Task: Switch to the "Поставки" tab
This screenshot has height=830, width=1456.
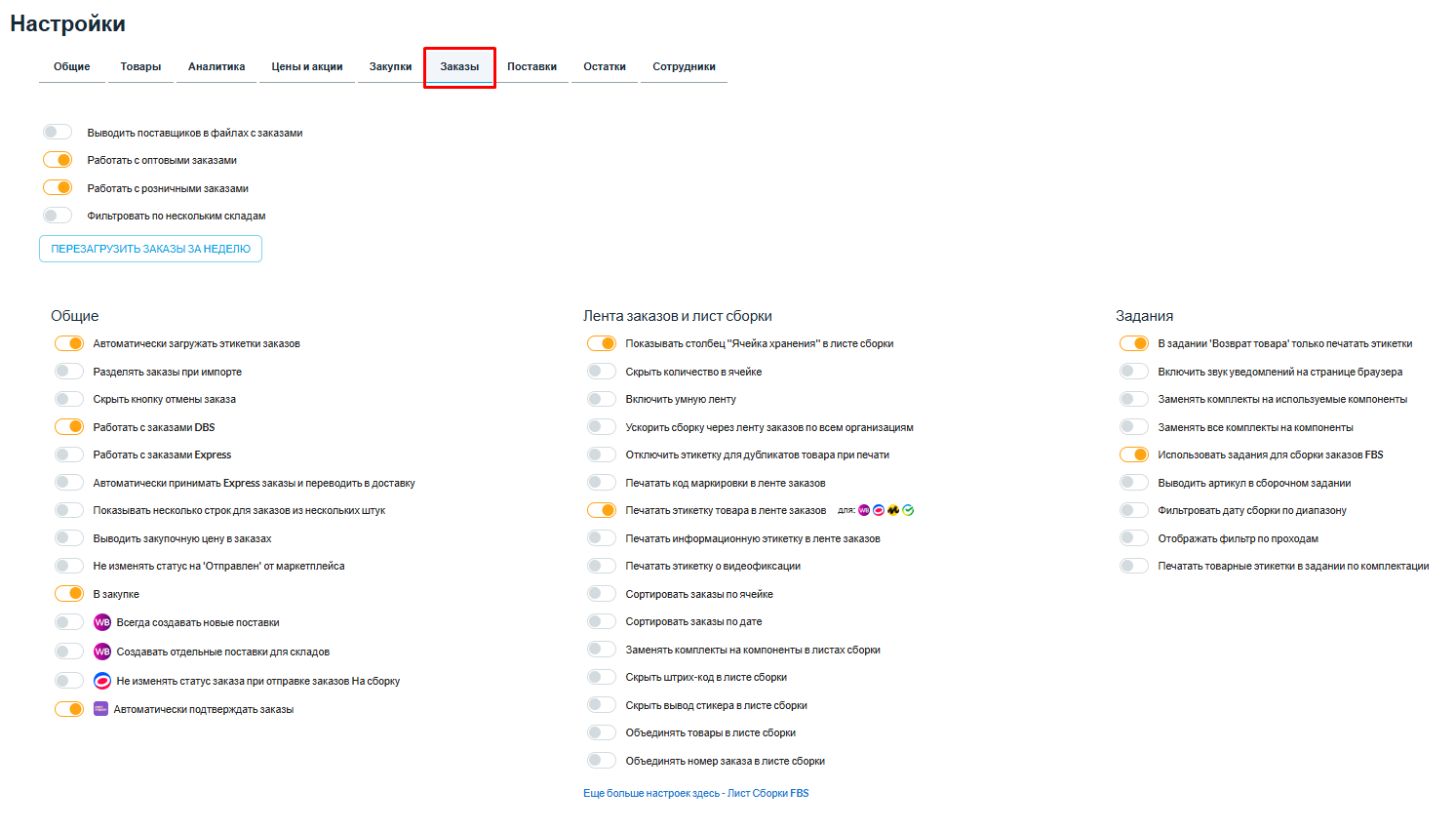Action: pyautogui.click(x=531, y=67)
